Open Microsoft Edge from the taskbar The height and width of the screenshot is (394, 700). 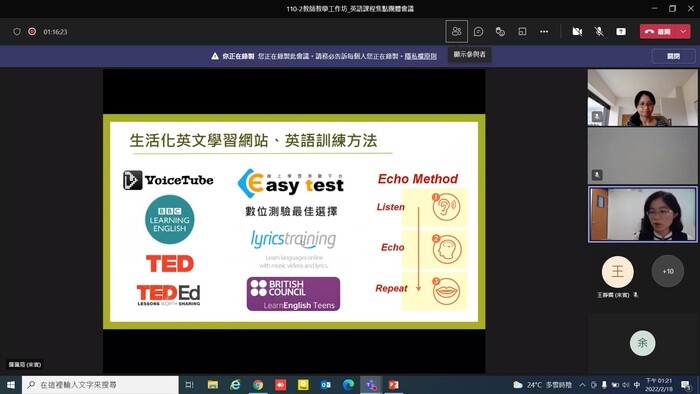pos(348,385)
